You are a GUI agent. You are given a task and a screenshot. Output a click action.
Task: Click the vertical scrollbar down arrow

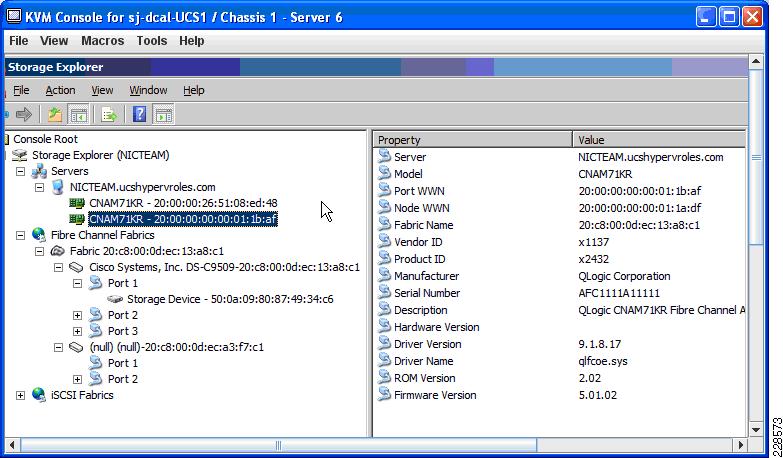coord(756,429)
